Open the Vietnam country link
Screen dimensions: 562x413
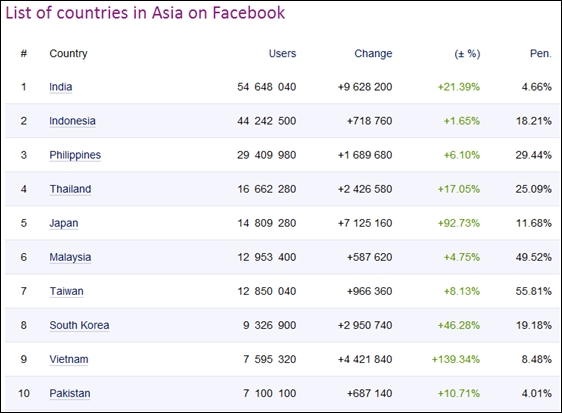point(69,359)
